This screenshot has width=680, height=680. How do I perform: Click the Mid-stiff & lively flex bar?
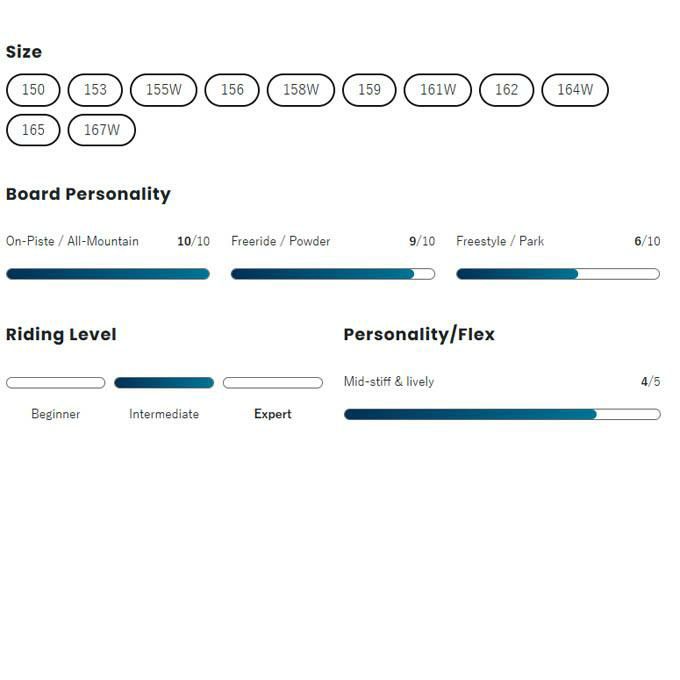(502, 414)
